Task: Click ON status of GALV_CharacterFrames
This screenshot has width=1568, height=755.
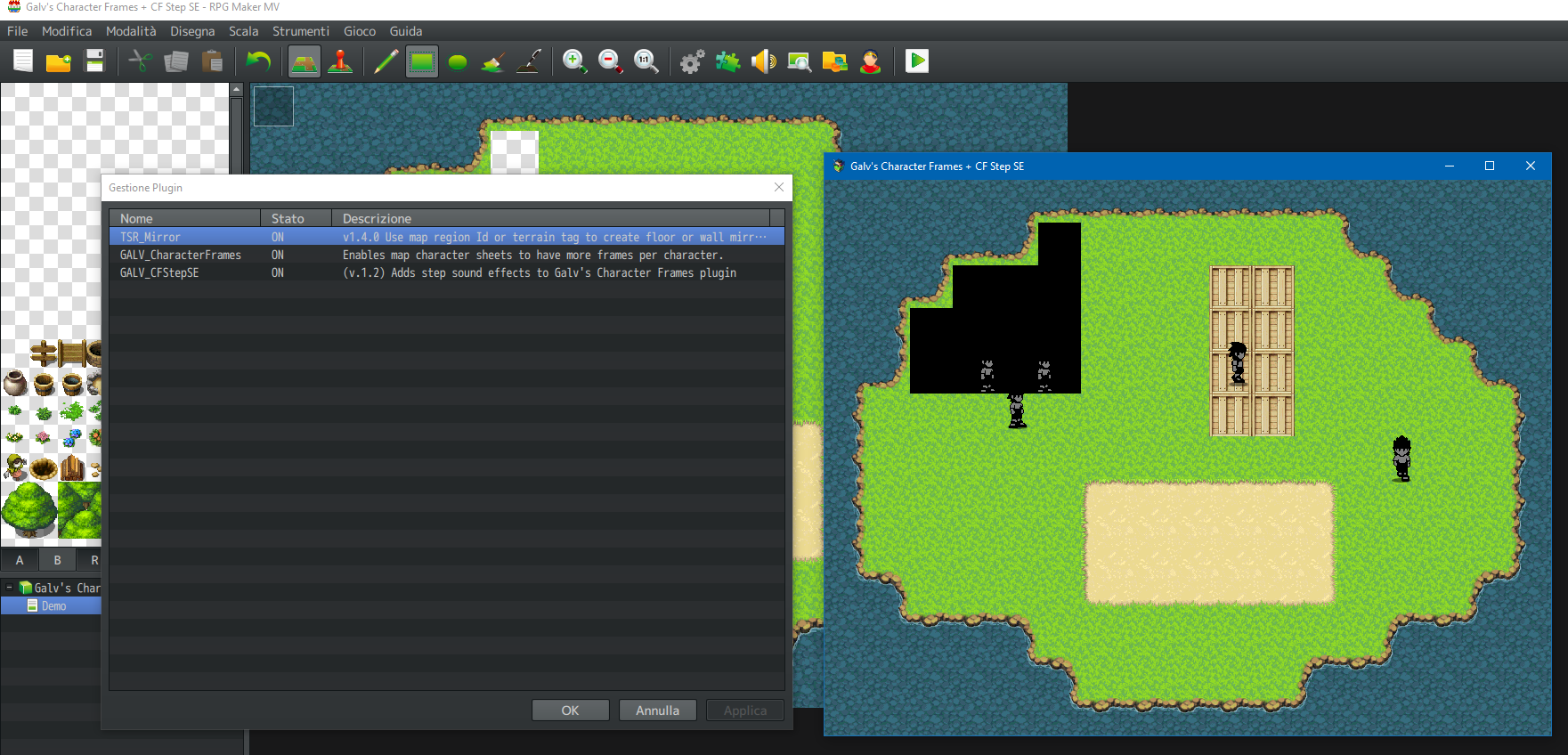Action: [278, 255]
